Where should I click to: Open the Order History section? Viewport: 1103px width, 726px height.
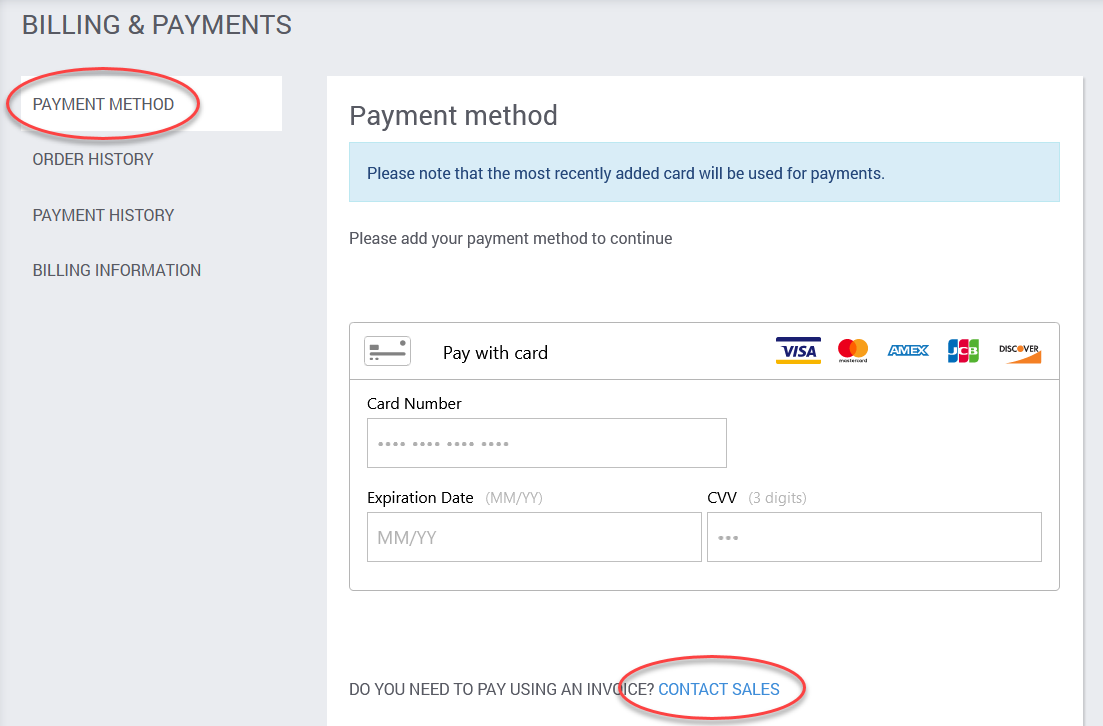[x=93, y=160]
